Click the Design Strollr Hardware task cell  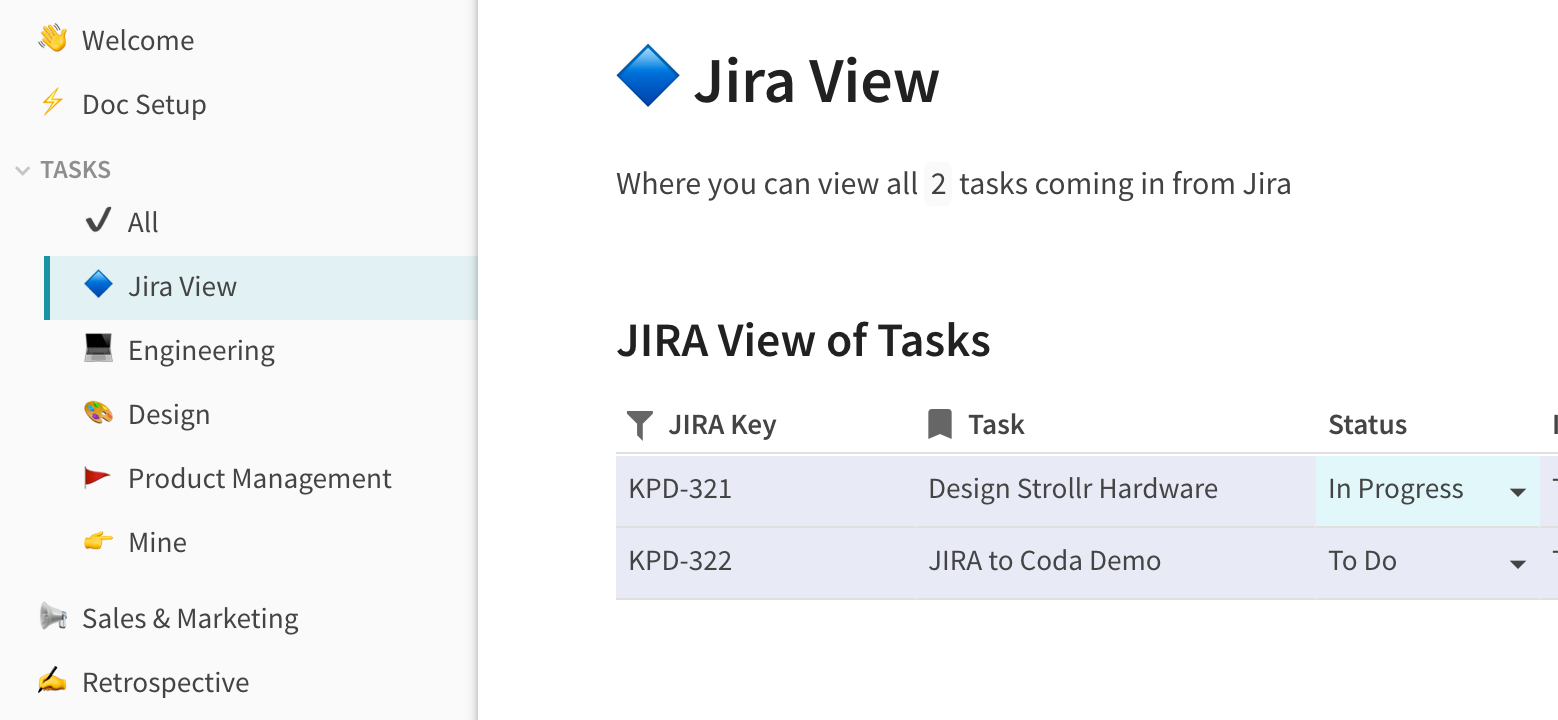coord(1072,489)
